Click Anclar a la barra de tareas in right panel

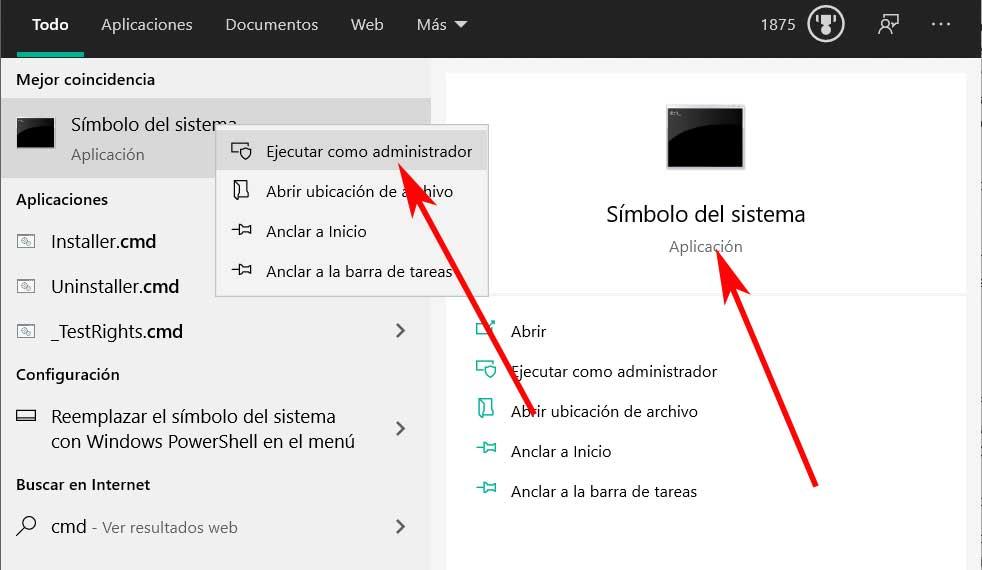(604, 492)
